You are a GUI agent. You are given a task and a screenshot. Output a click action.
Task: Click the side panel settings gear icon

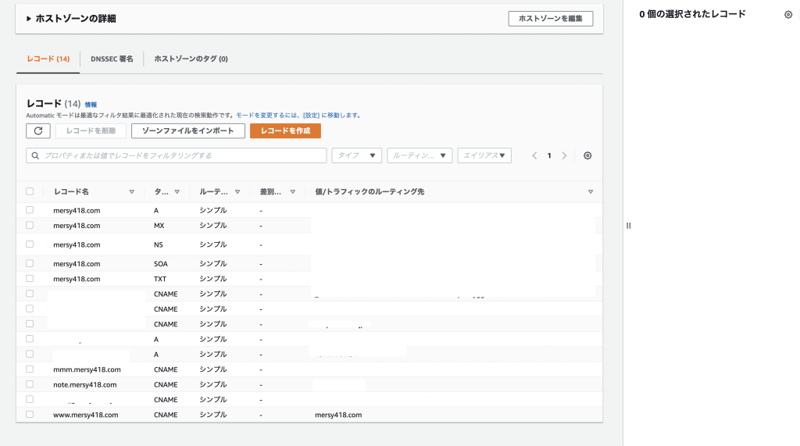click(x=788, y=15)
